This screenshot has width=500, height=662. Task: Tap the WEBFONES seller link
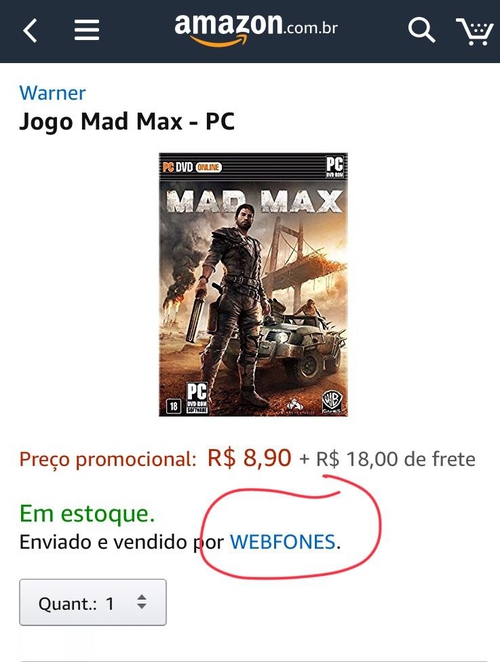pyautogui.click(x=282, y=542)
